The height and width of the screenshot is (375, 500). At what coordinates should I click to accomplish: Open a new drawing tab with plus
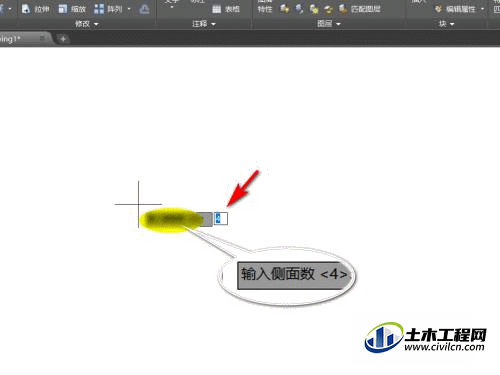[63, 39]
